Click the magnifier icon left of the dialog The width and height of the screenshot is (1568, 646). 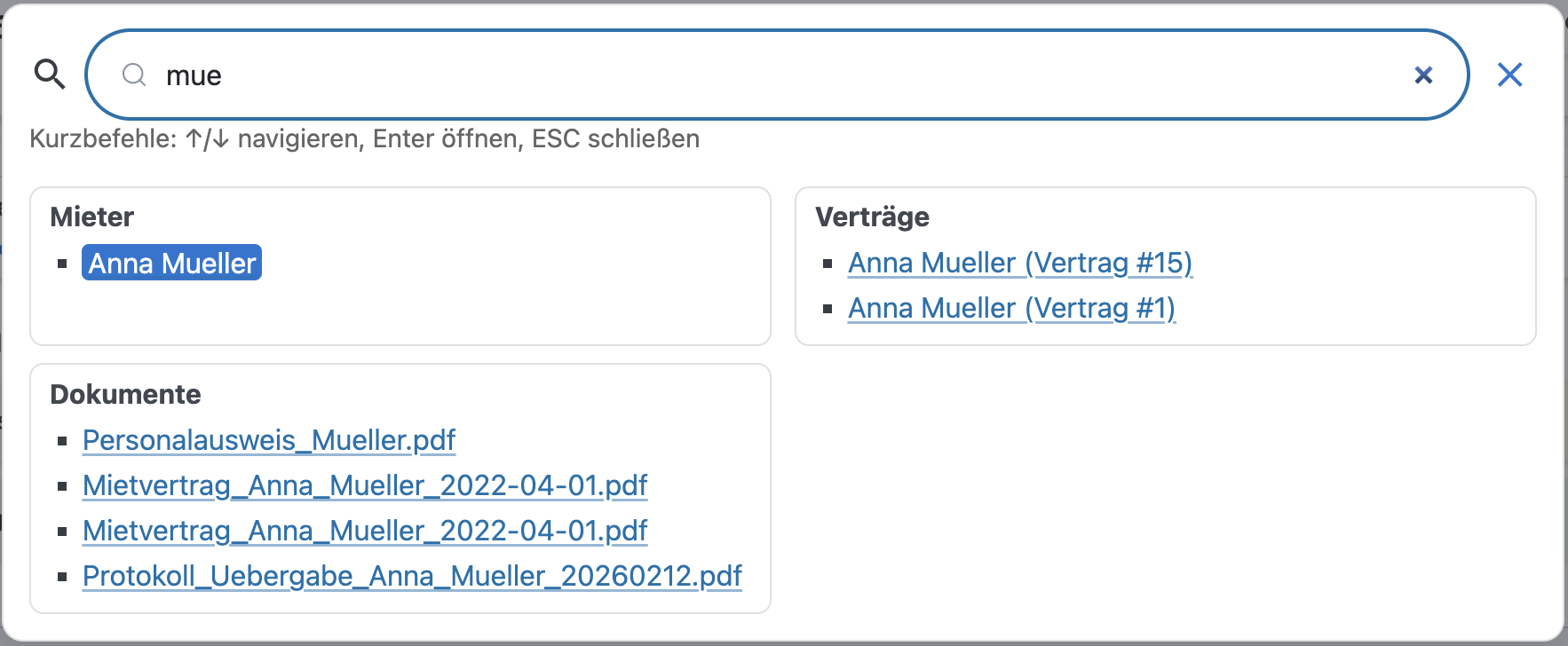51,75
